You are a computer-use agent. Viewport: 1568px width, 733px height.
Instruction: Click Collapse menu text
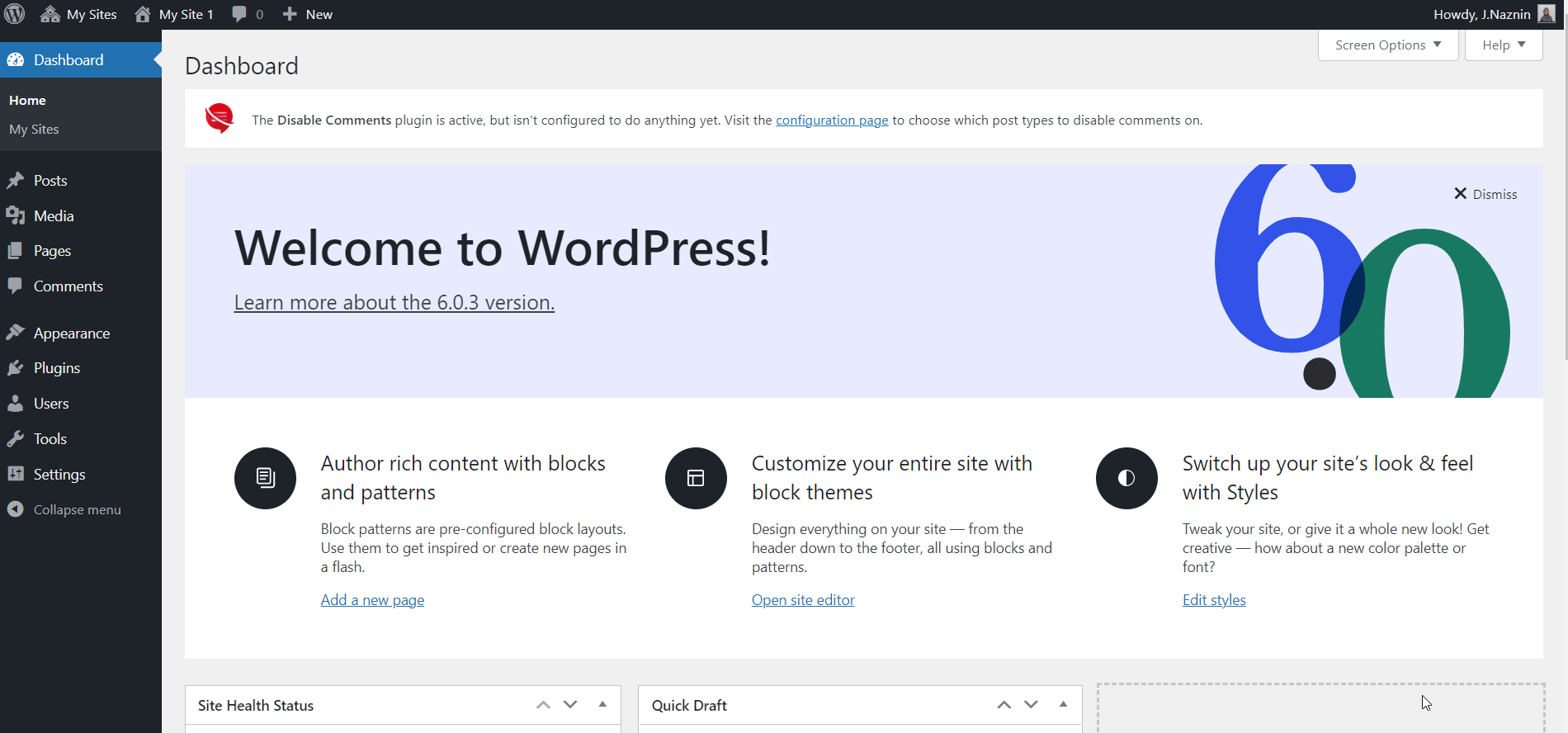click(x=77, y=509)
